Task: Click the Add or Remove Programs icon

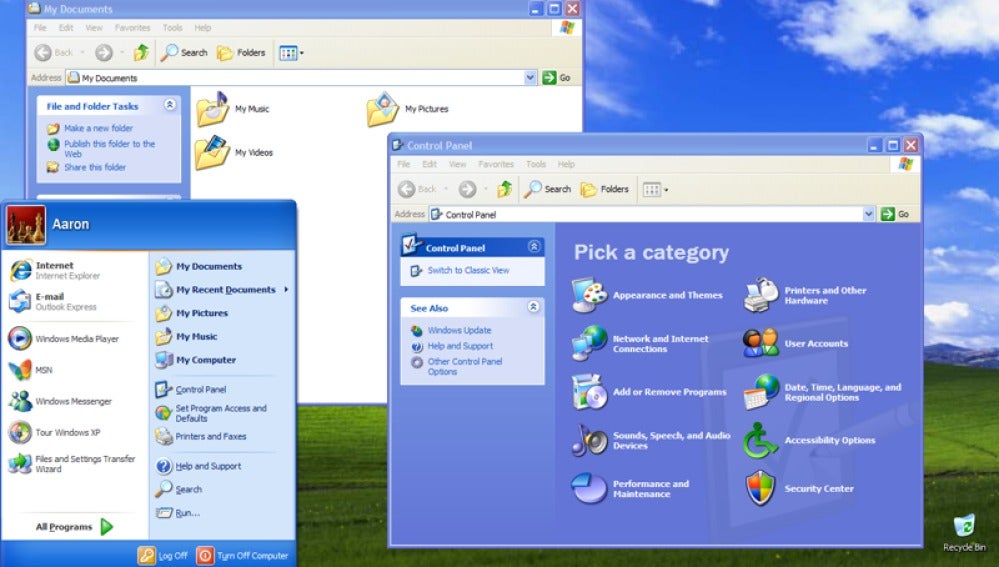Action: click(x=589, y=392)
